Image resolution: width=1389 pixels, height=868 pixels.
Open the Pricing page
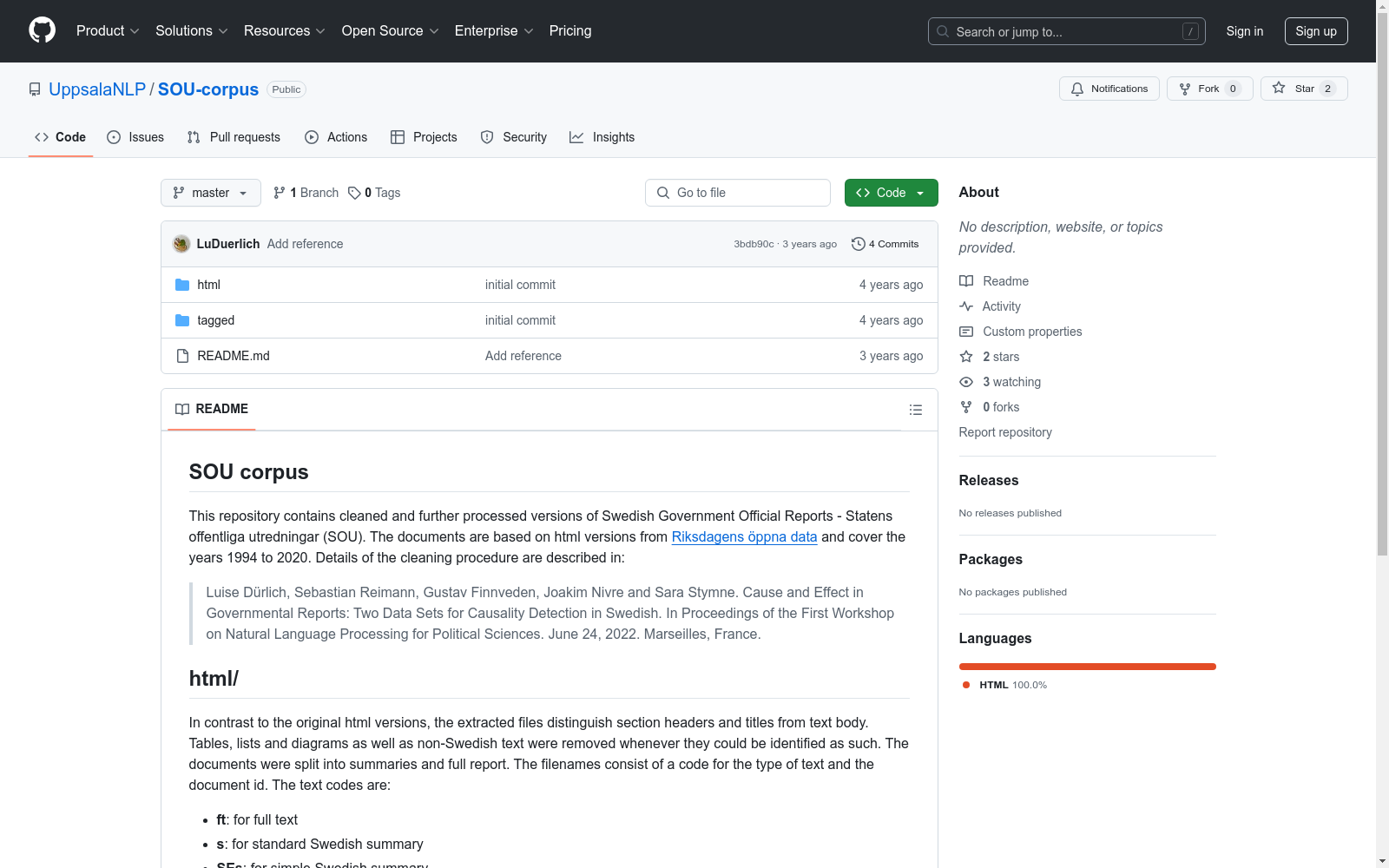pyautogui.click(x=570, y=30)
